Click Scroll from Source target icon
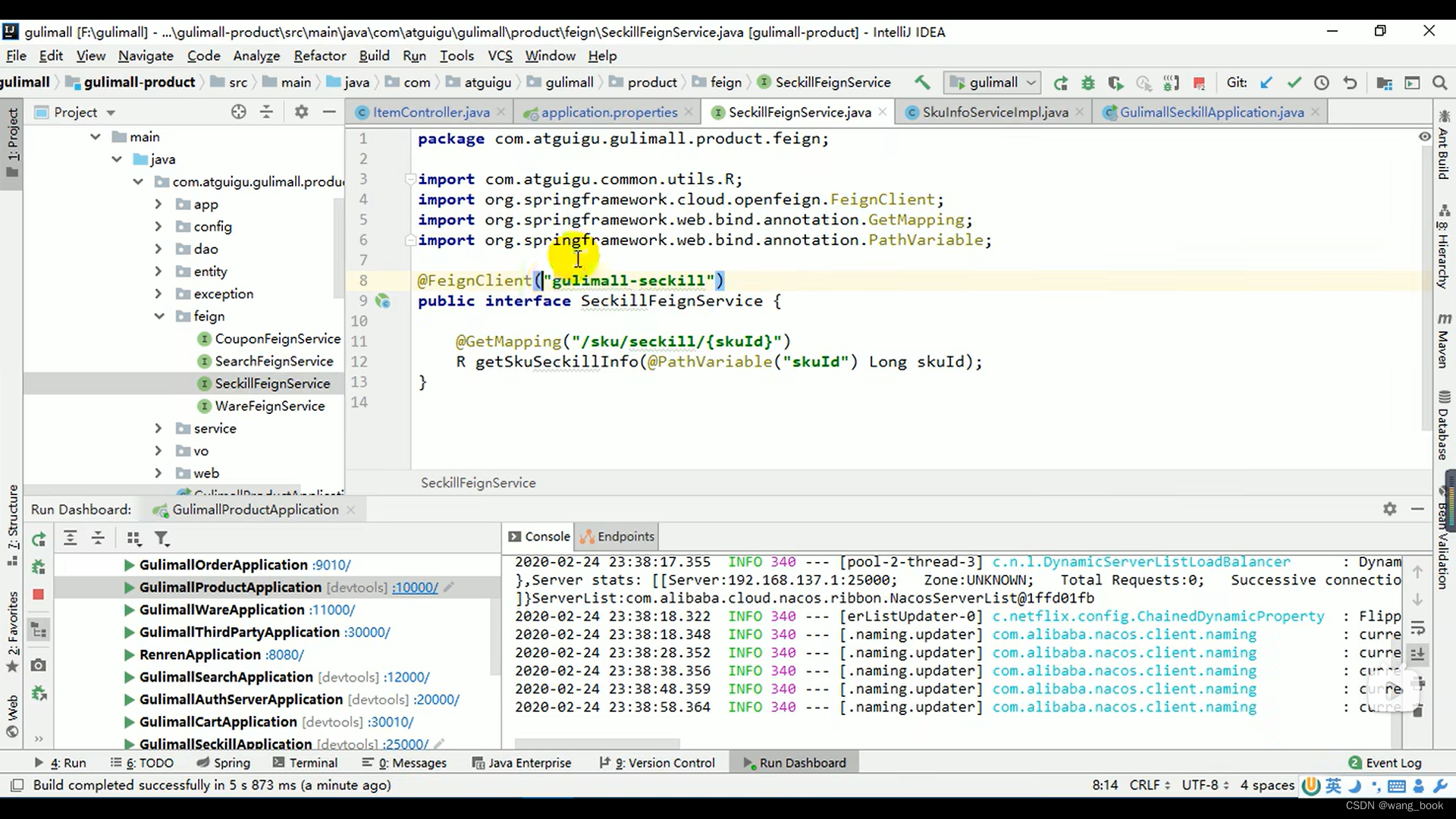 [x=239, y=112]
